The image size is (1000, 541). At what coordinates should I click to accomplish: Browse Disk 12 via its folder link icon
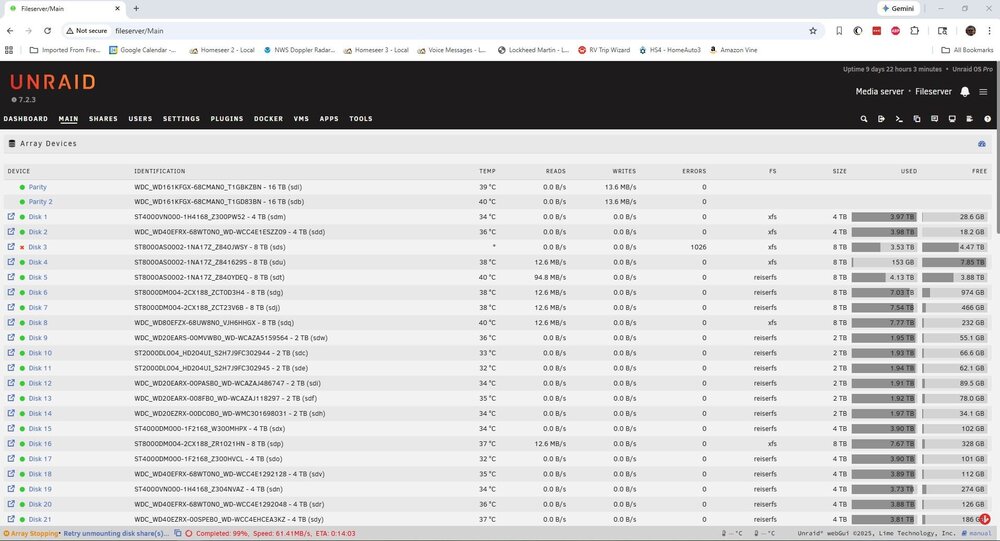point(11,383)
